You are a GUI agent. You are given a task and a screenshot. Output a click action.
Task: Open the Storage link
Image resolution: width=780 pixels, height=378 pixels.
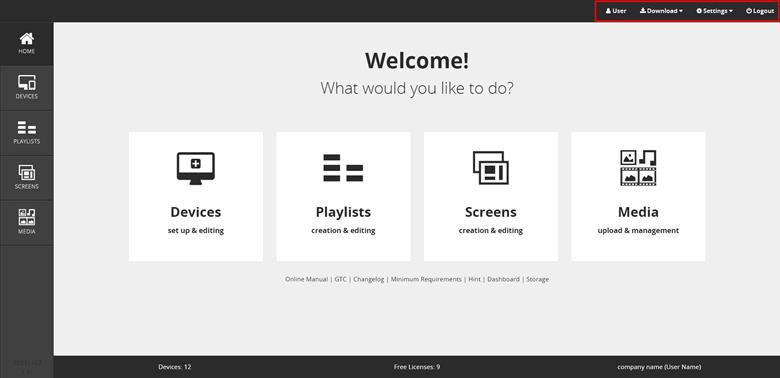(538, 280)
